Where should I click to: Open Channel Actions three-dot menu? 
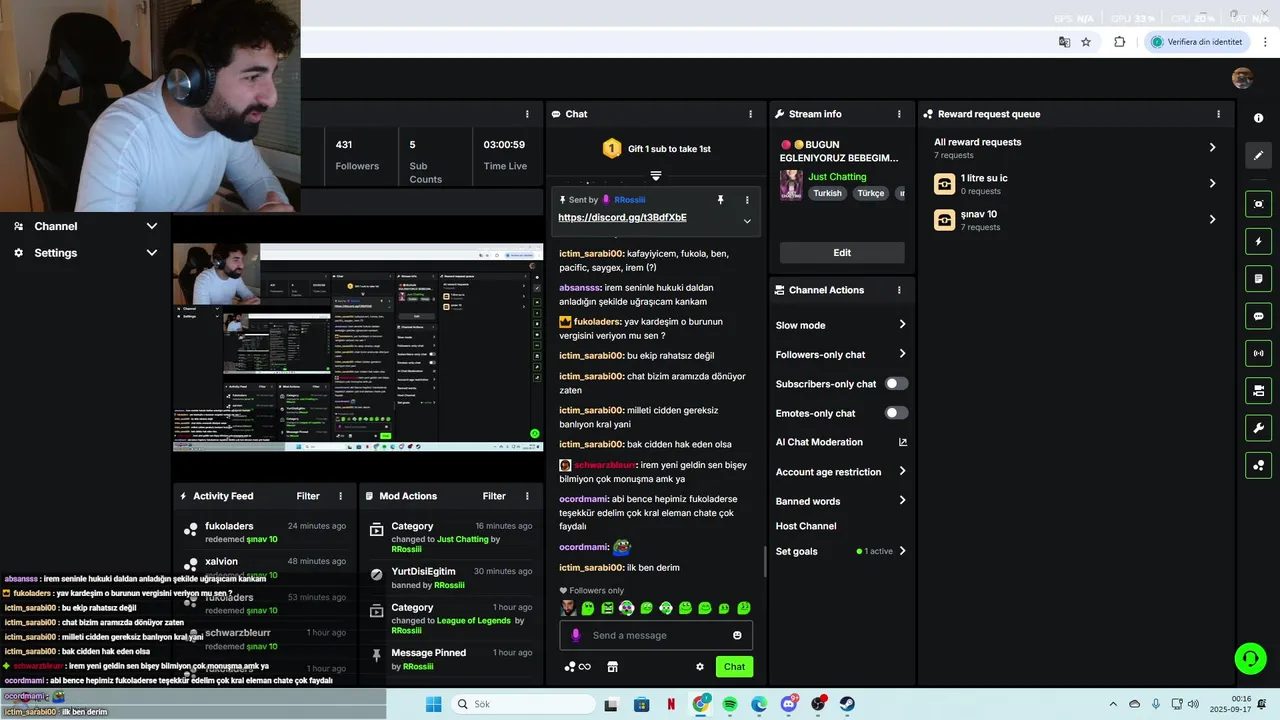click(899, 290)
